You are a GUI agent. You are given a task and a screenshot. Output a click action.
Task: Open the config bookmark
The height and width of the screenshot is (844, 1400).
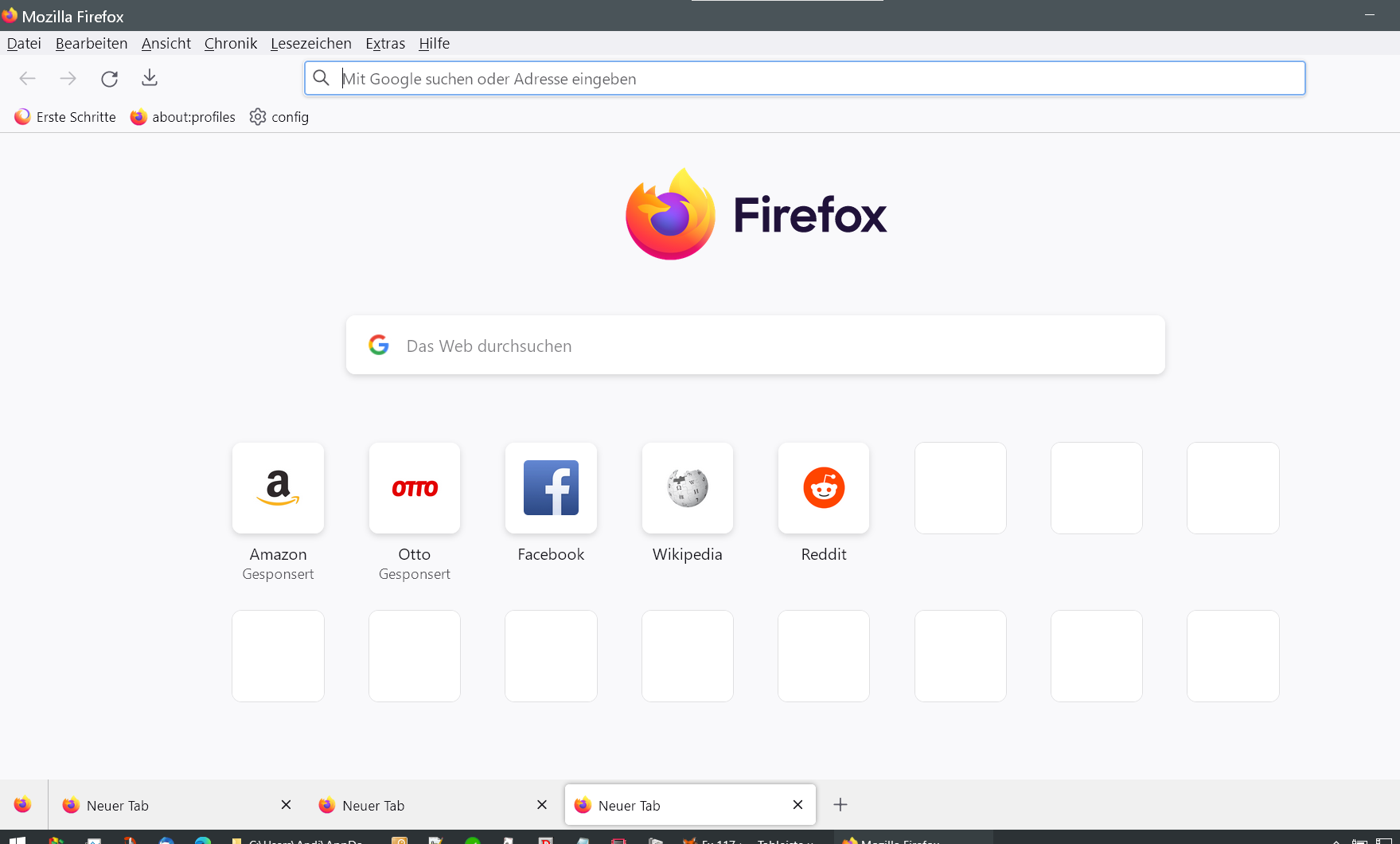[x=279, y=117]
